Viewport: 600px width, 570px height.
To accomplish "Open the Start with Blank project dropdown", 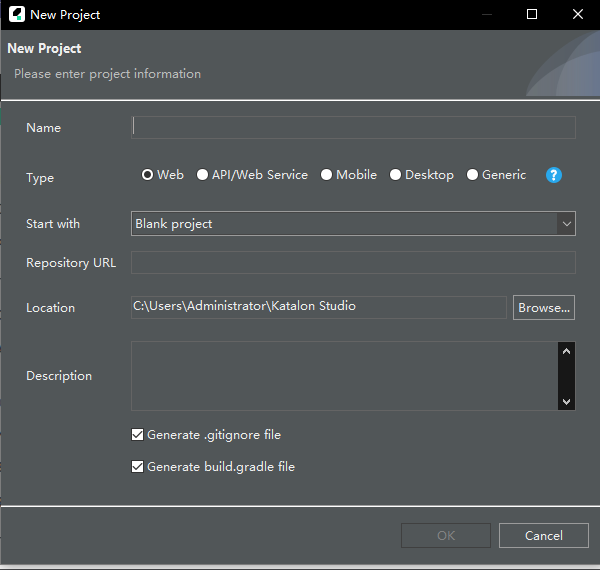I will (x=353, y=223).
